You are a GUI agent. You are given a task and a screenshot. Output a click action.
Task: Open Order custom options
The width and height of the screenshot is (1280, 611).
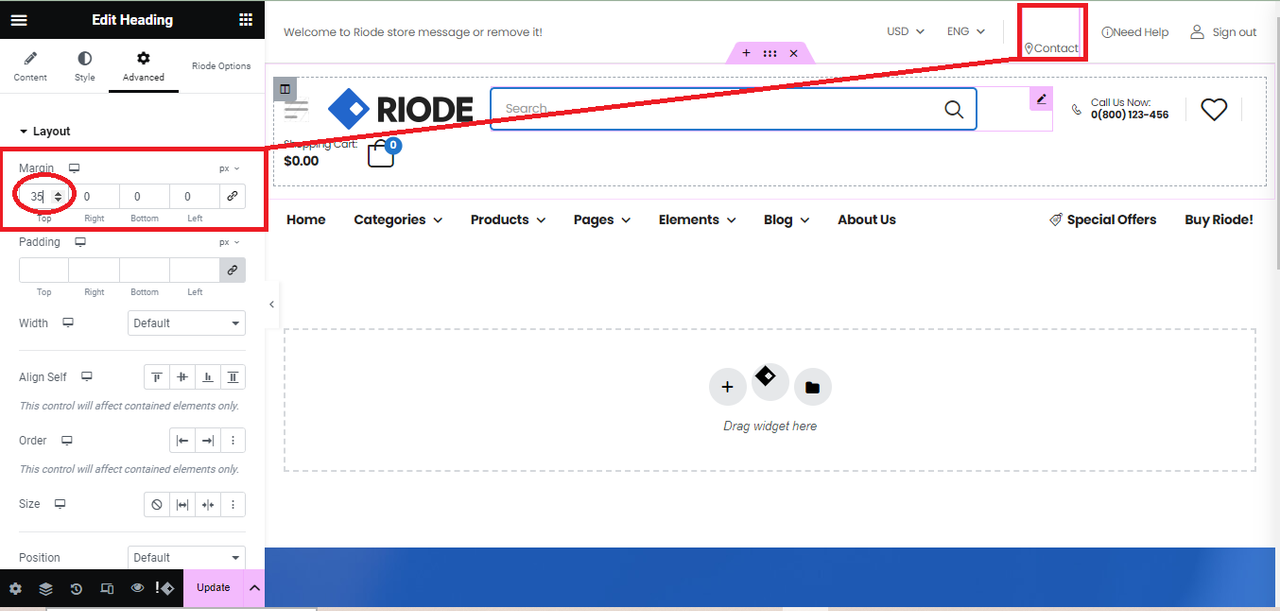tap(233, 440)
